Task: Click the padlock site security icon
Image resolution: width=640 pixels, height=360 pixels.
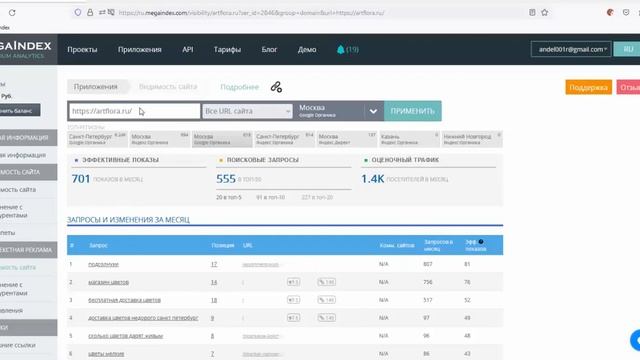Action: point(90,13)
